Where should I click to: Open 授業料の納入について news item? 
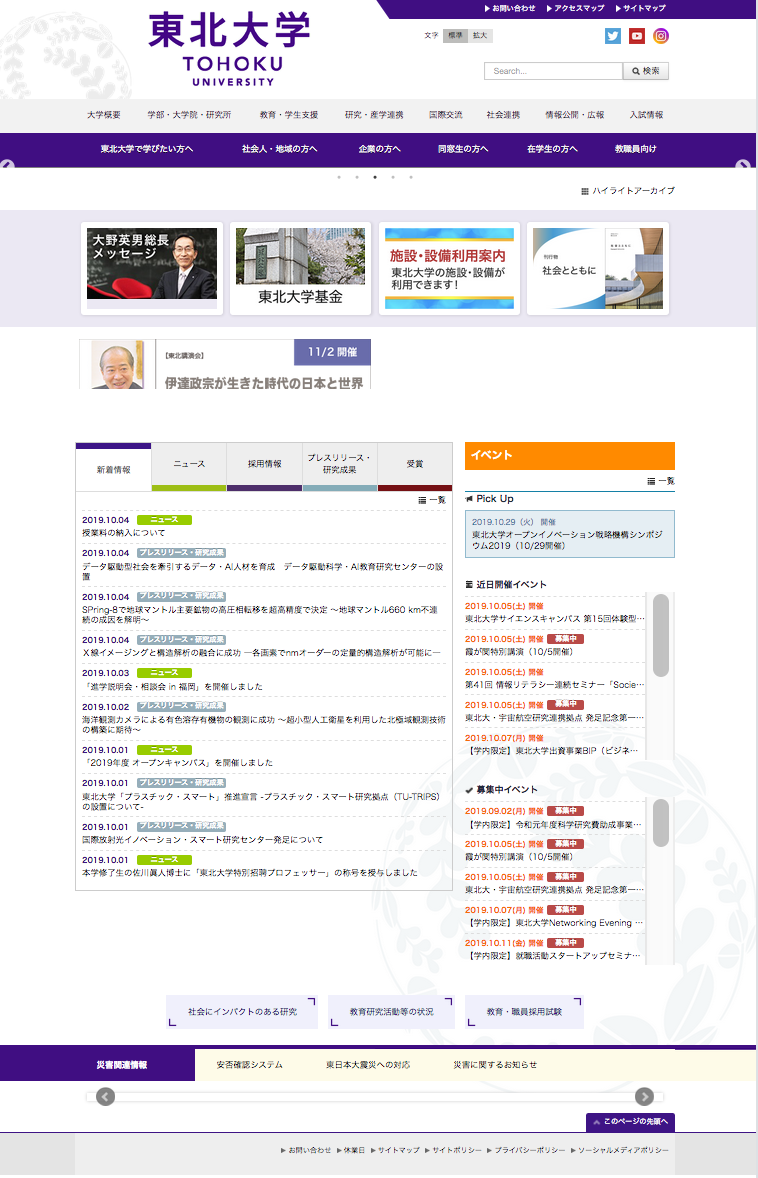pyautogui.click(x=124, y=533)
